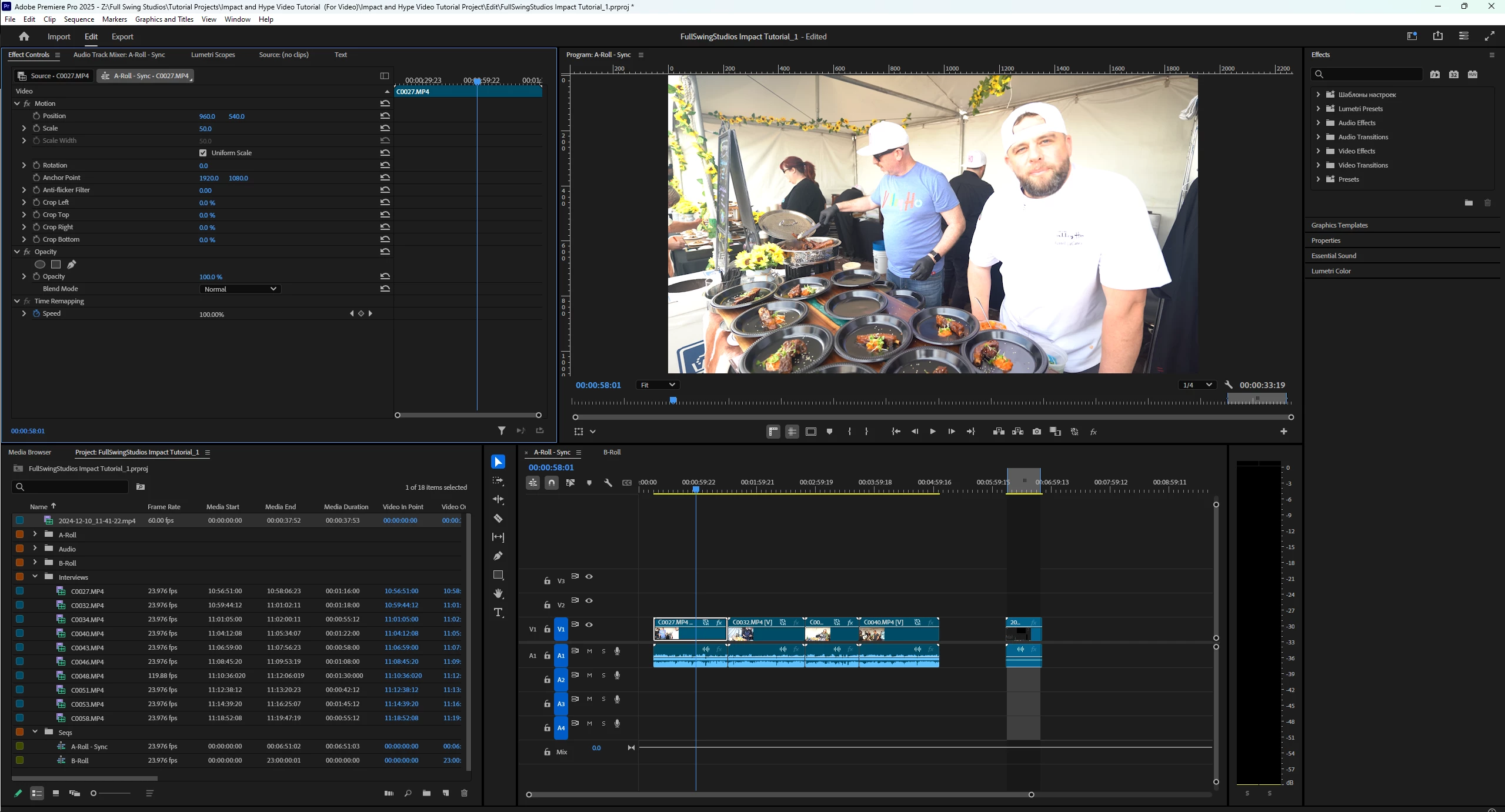Screen dimensions: 1505x812
Task: Open the Fit zoom level dropdown
Action: pyautogui.click(x=658, y=385)
